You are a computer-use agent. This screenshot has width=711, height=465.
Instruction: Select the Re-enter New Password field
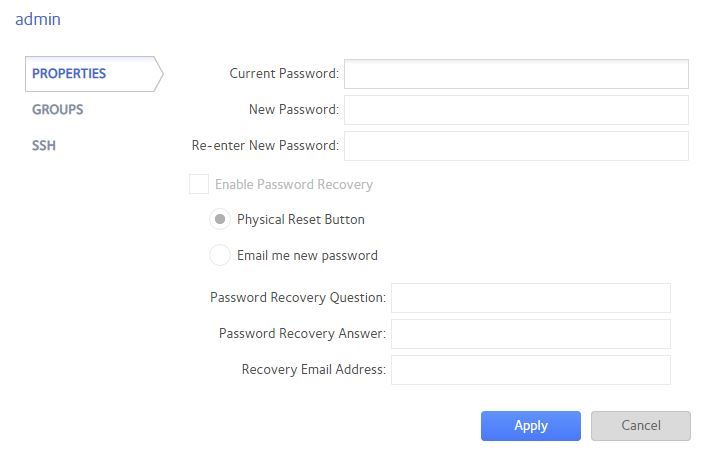[516, 146]
